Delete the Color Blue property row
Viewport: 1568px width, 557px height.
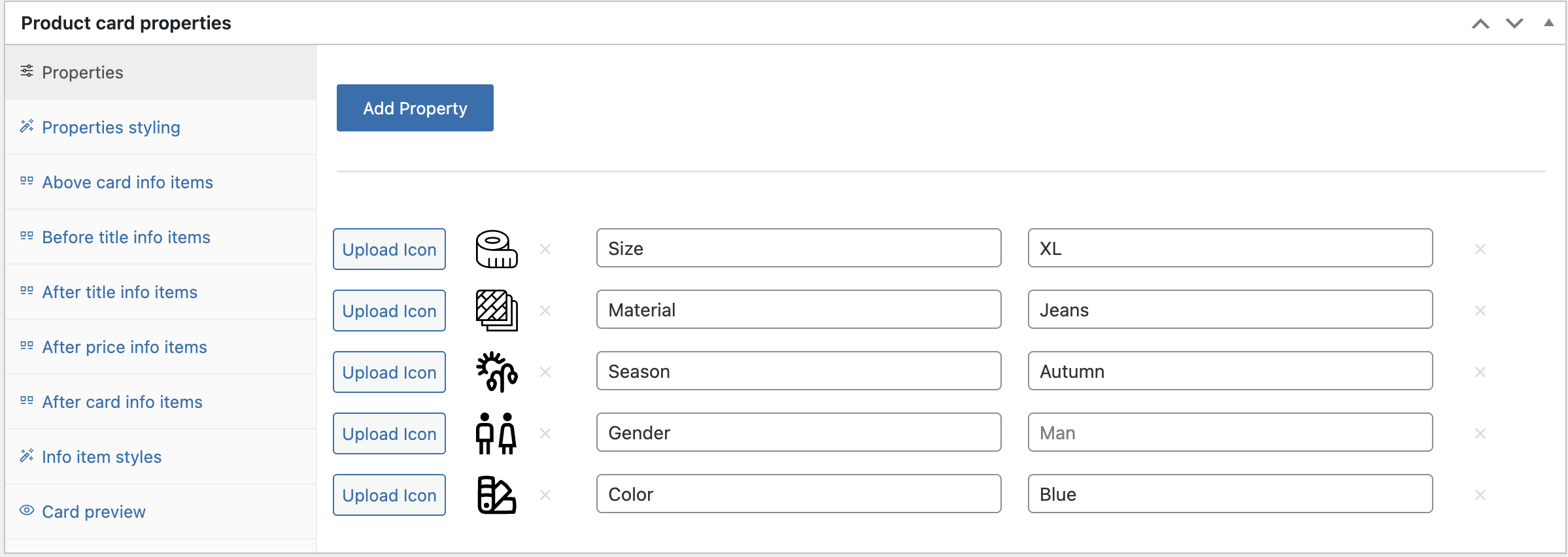click(x=1480, y=495)
